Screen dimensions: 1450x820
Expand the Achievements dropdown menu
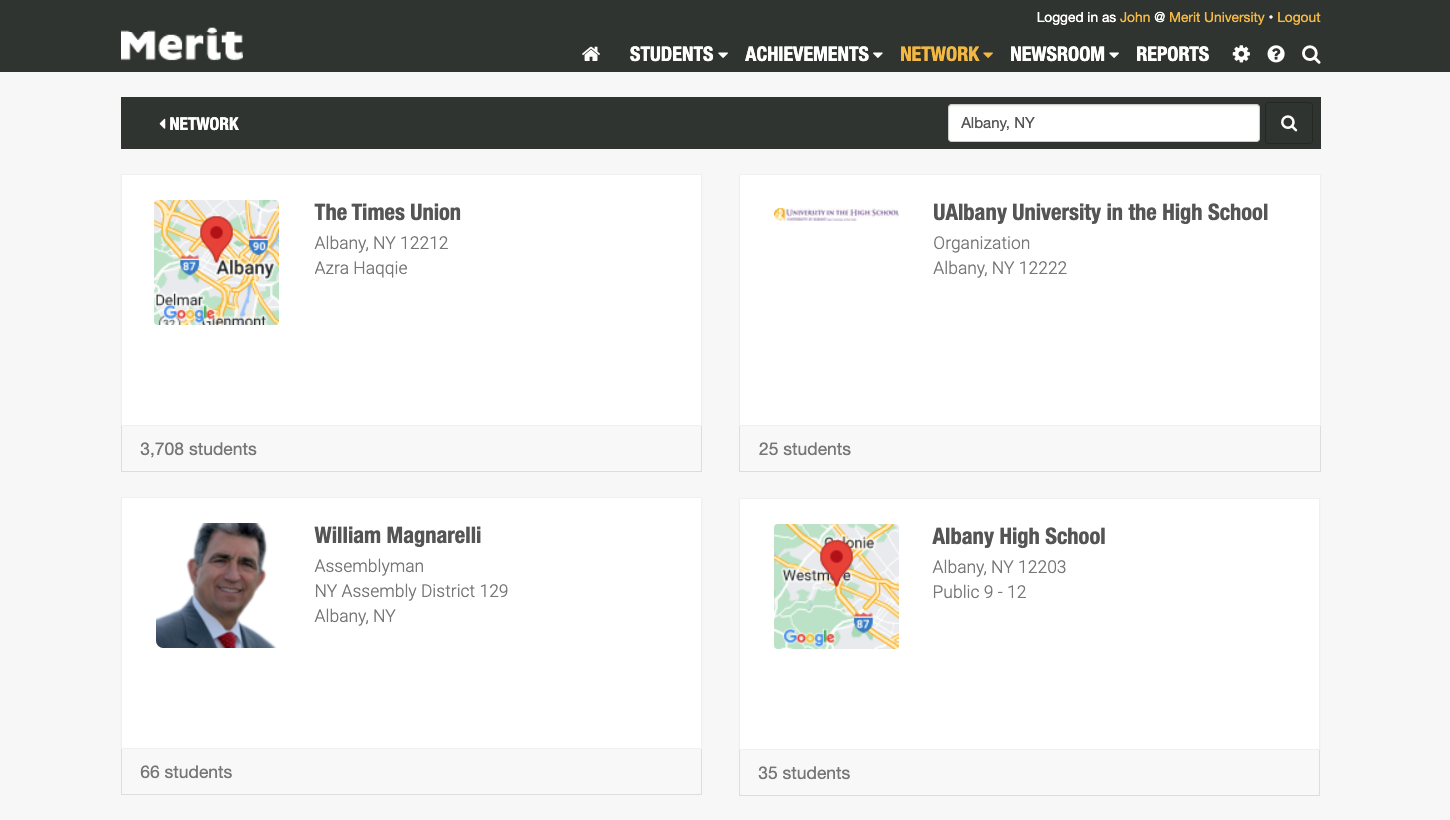click(x=813, y=54)
